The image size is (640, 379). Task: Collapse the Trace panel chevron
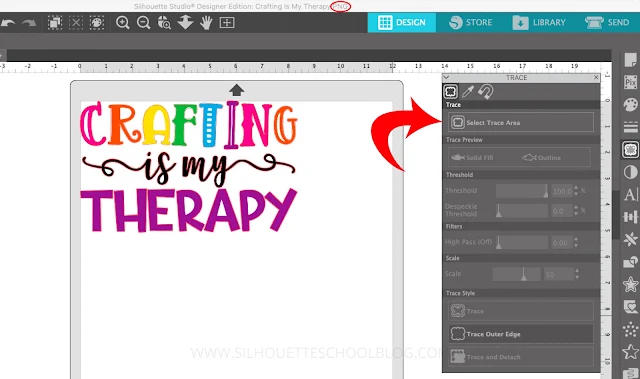pos(446,78)
